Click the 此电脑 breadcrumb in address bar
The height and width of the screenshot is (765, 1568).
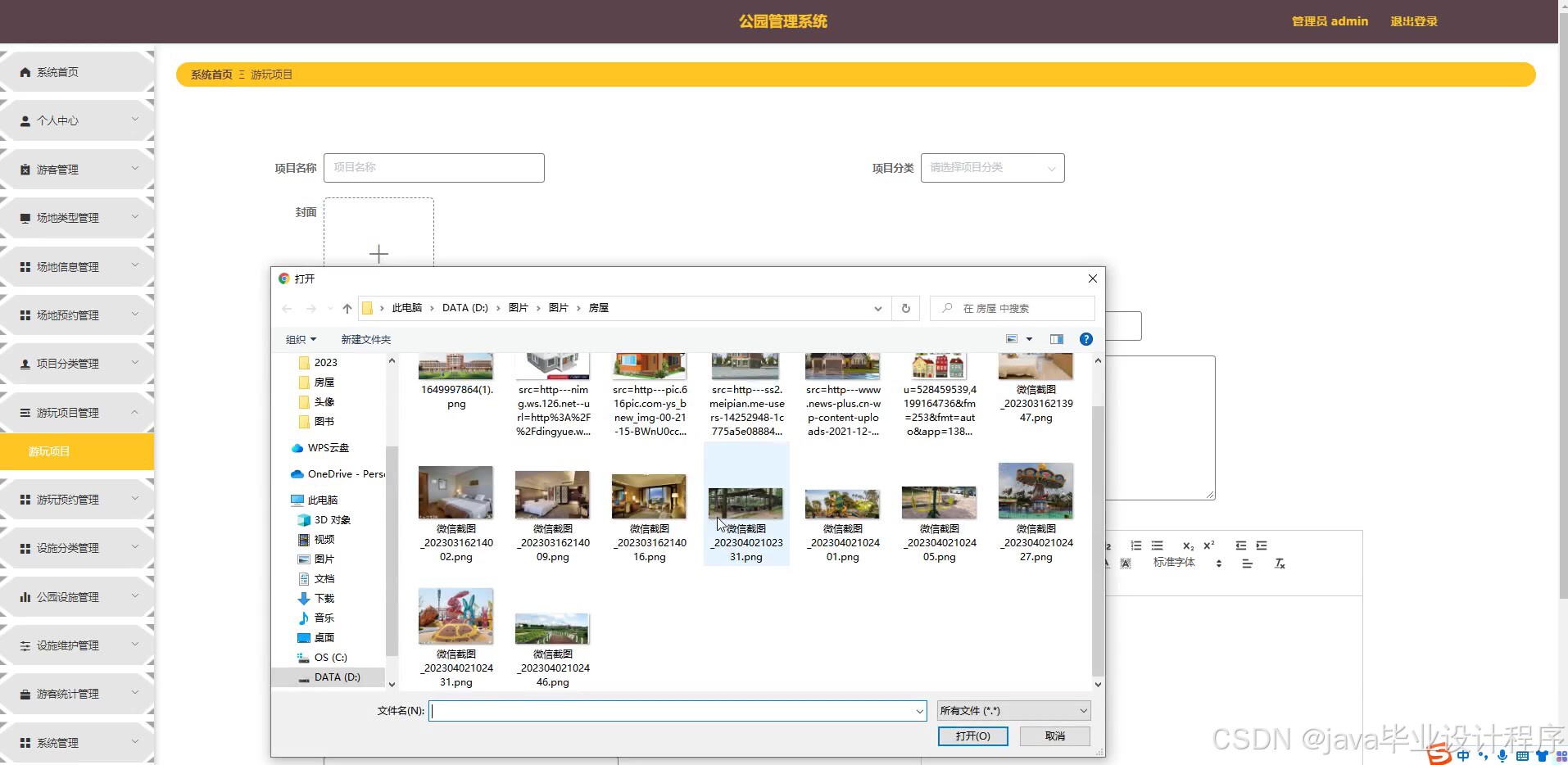click(406, 308)
